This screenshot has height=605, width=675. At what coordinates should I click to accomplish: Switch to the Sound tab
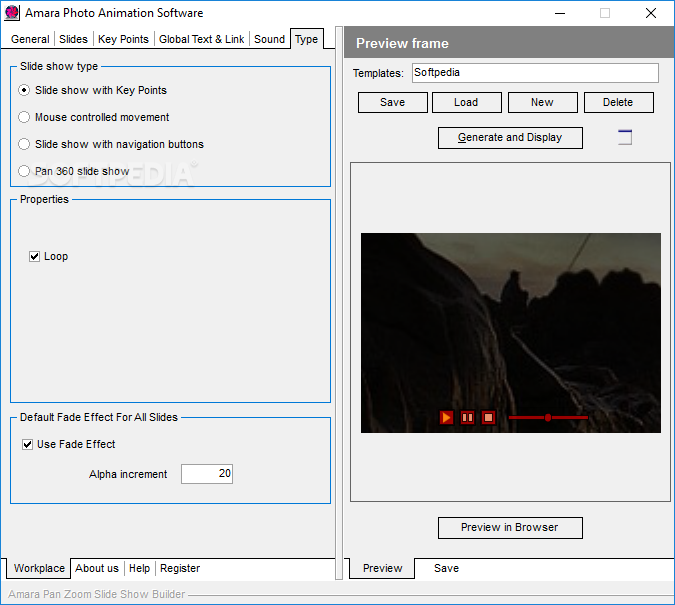(x=269, y=39)
